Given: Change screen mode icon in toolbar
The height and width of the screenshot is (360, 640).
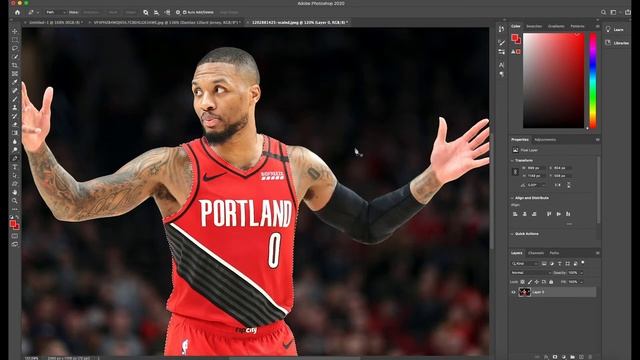Looking at the screenshot, I should [15, 244].
